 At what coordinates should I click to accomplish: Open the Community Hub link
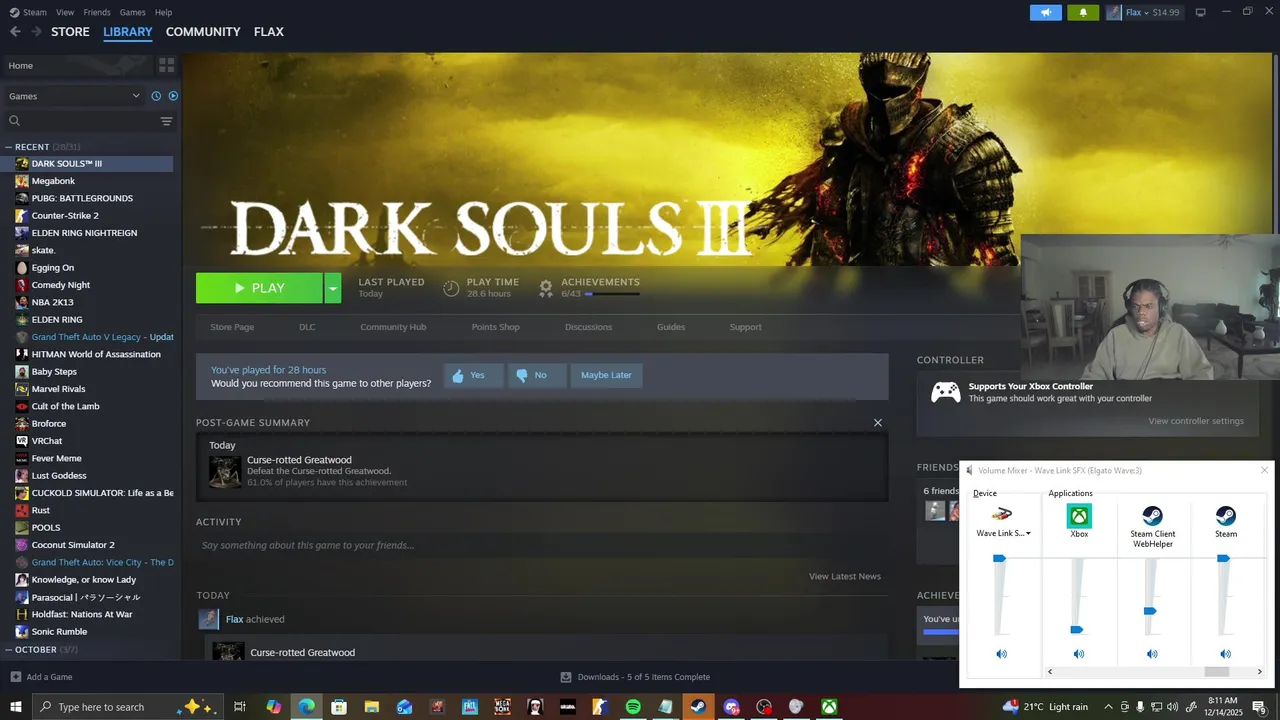(393, 327)
